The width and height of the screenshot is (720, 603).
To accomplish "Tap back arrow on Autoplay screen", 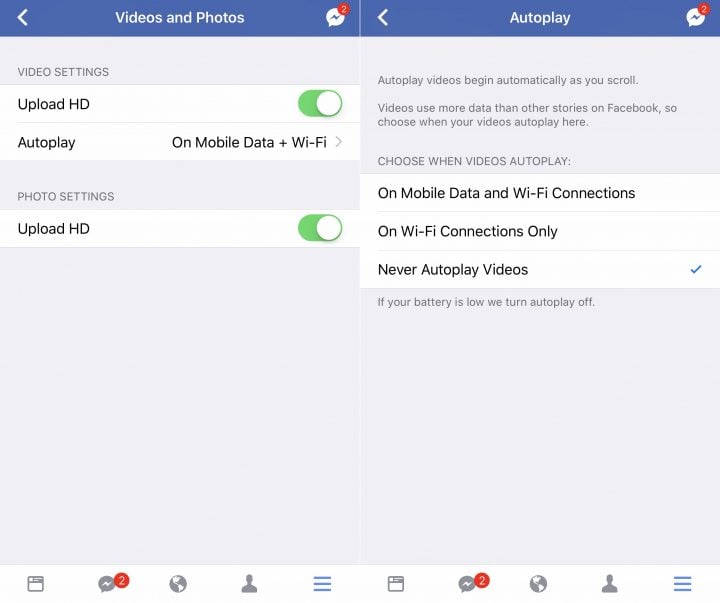I will [383, 17].
